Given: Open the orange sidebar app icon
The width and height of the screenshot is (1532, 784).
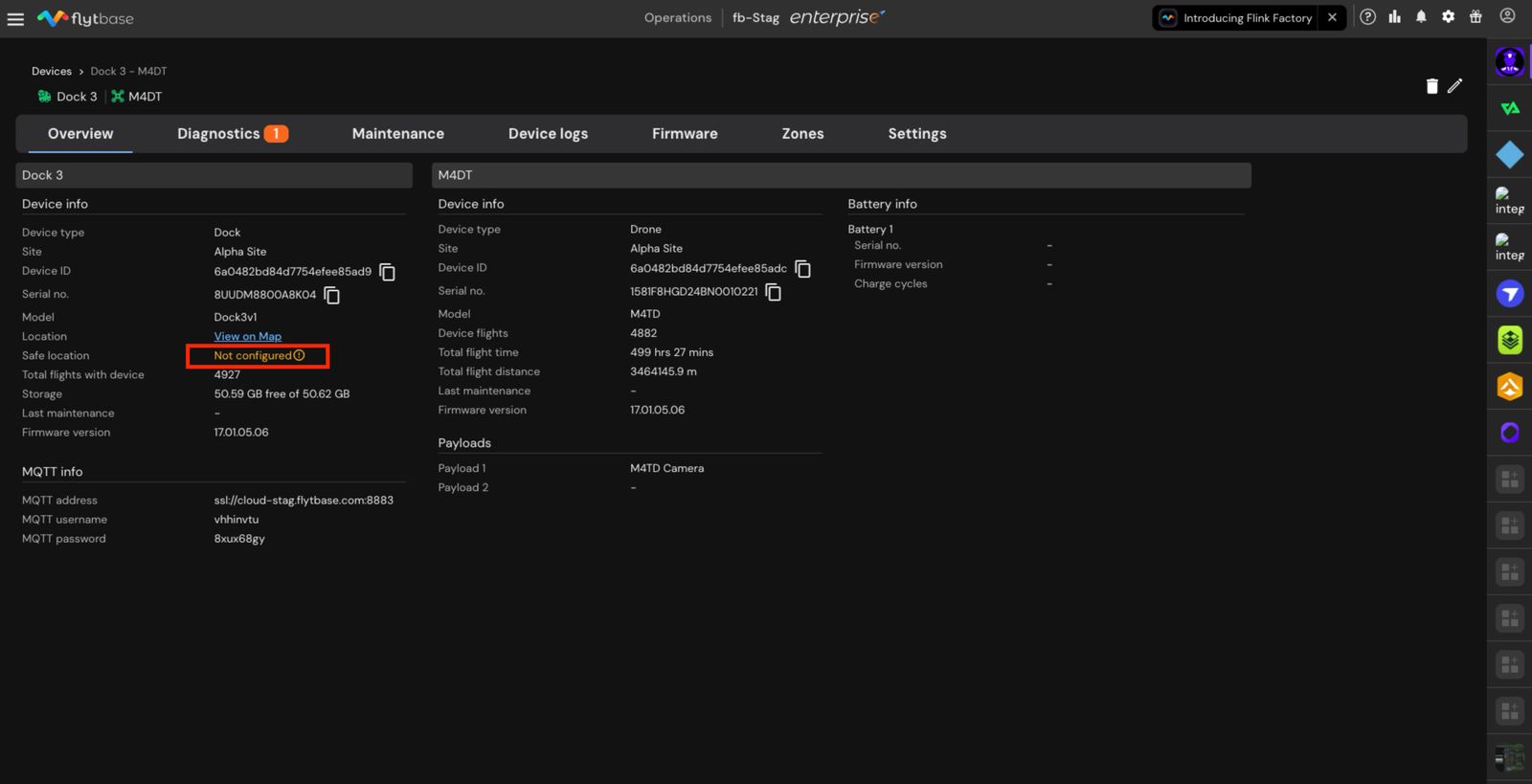Looking at the screenshot, I should point(1510,386).
